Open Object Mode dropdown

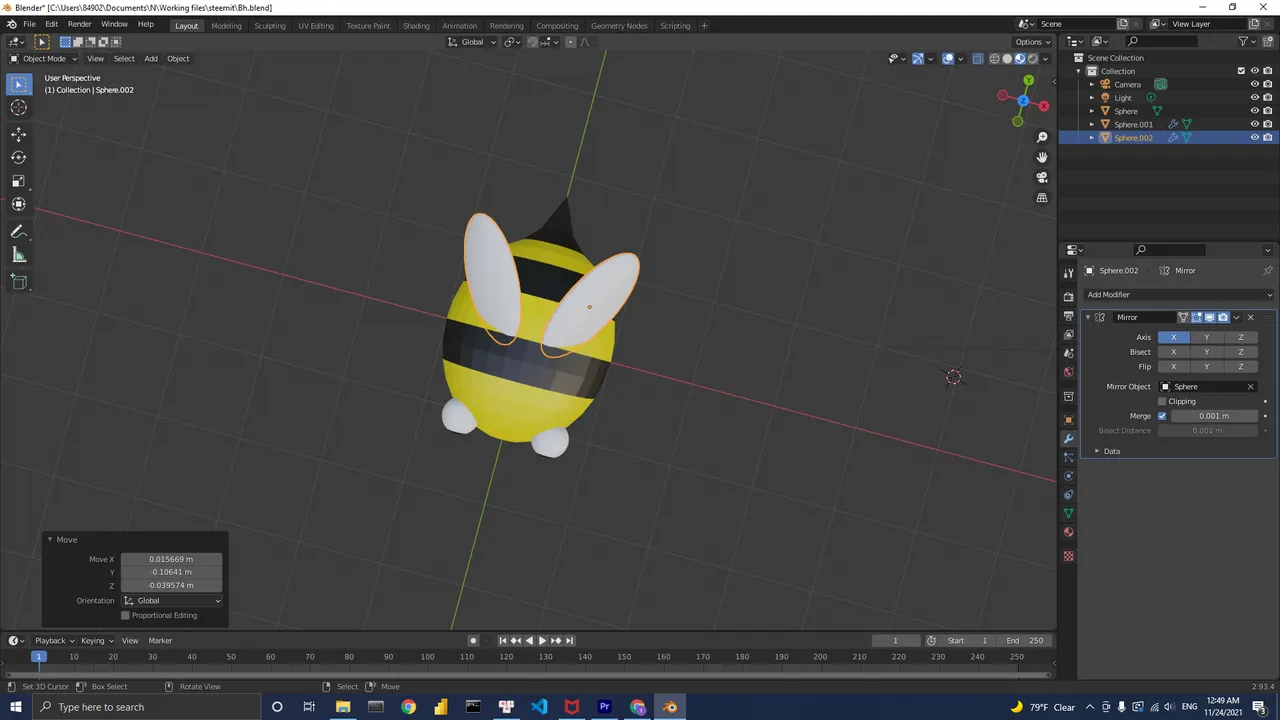click(42, 58)
